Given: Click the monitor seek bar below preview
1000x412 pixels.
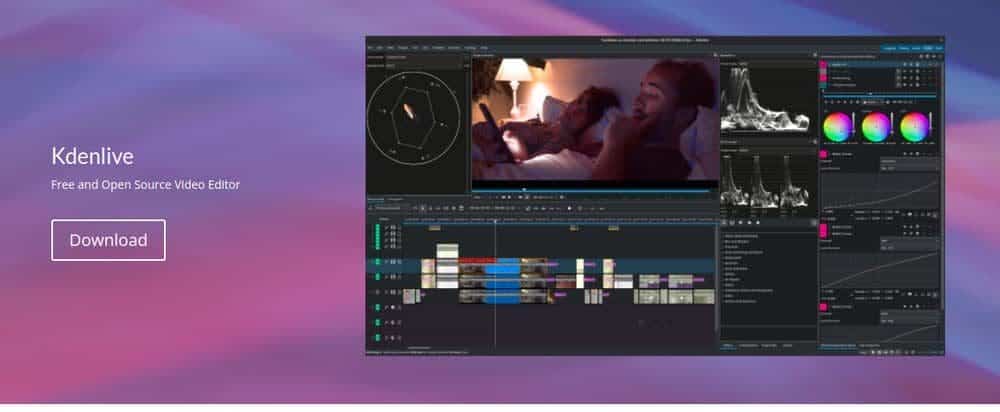Looking at the screenshot, I should [x=591, y=189].
